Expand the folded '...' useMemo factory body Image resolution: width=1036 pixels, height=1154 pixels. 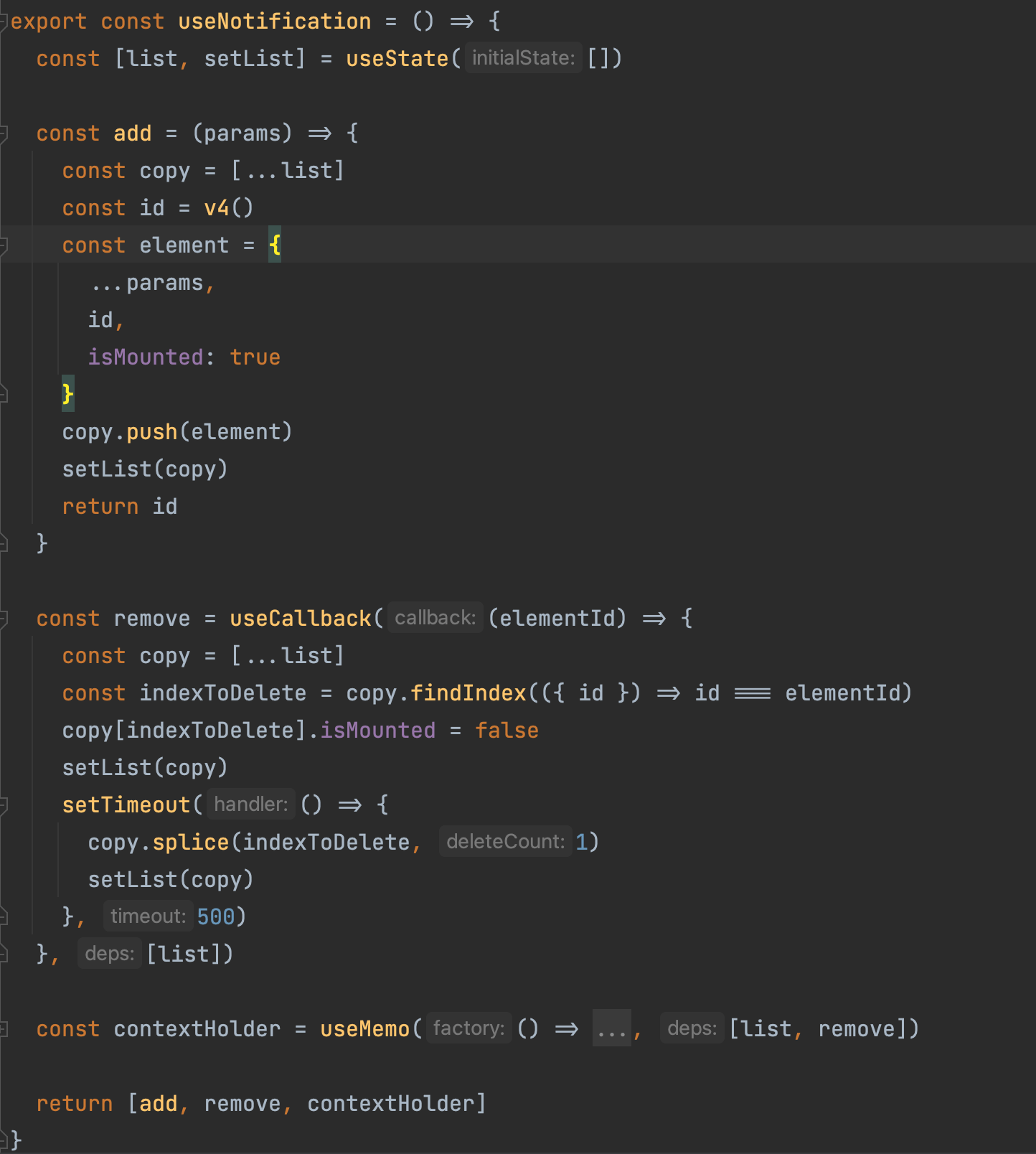click(611, 1029)
